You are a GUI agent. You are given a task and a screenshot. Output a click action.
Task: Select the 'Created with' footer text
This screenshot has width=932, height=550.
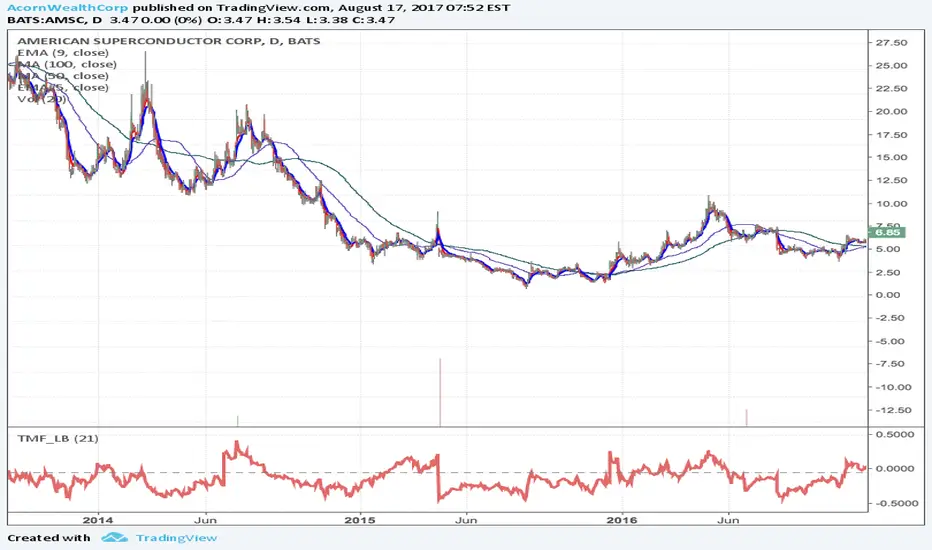click(x=49, y=538)
